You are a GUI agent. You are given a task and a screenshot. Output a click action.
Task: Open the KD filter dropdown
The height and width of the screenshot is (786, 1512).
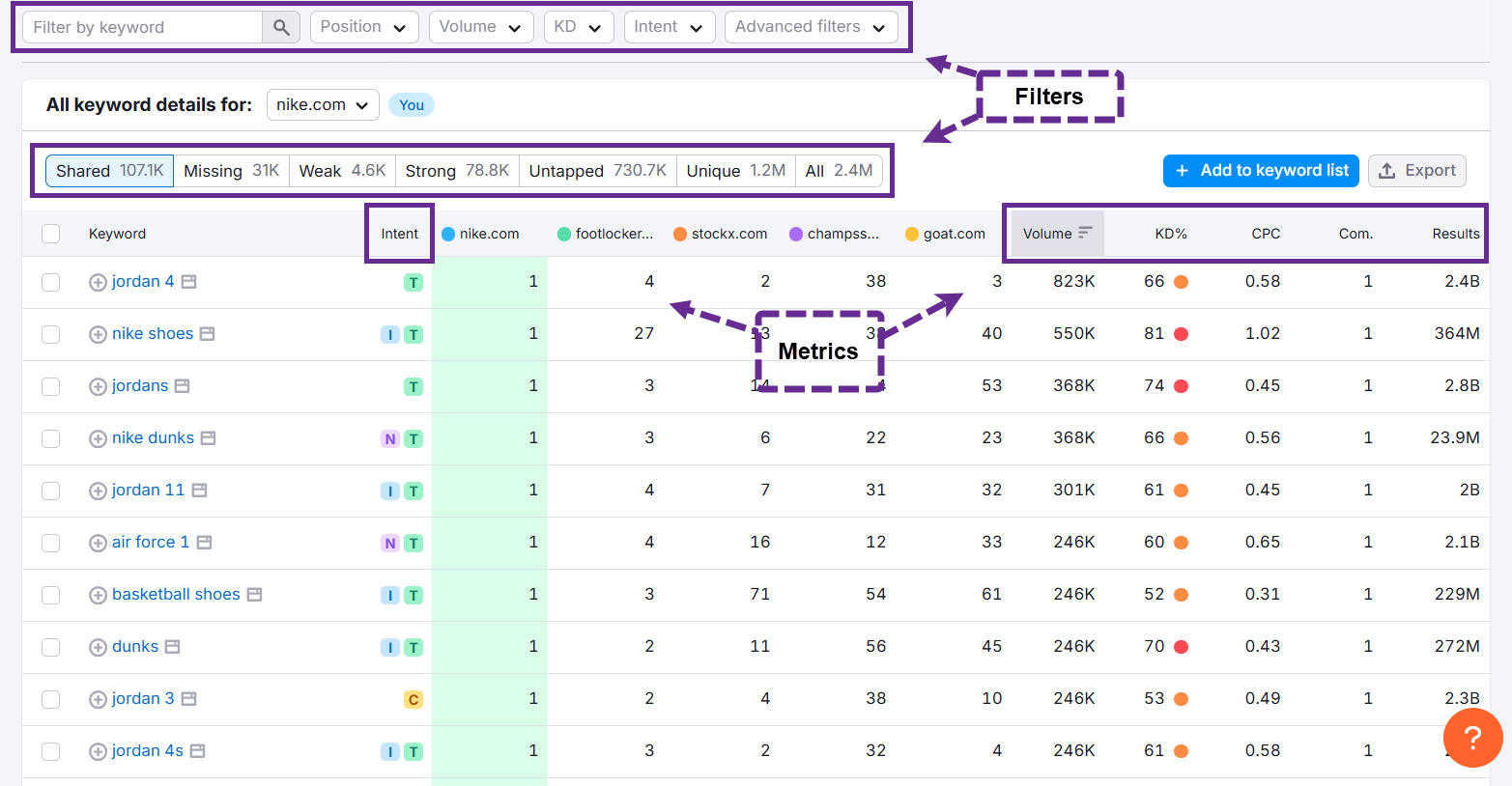coord(579,27)
